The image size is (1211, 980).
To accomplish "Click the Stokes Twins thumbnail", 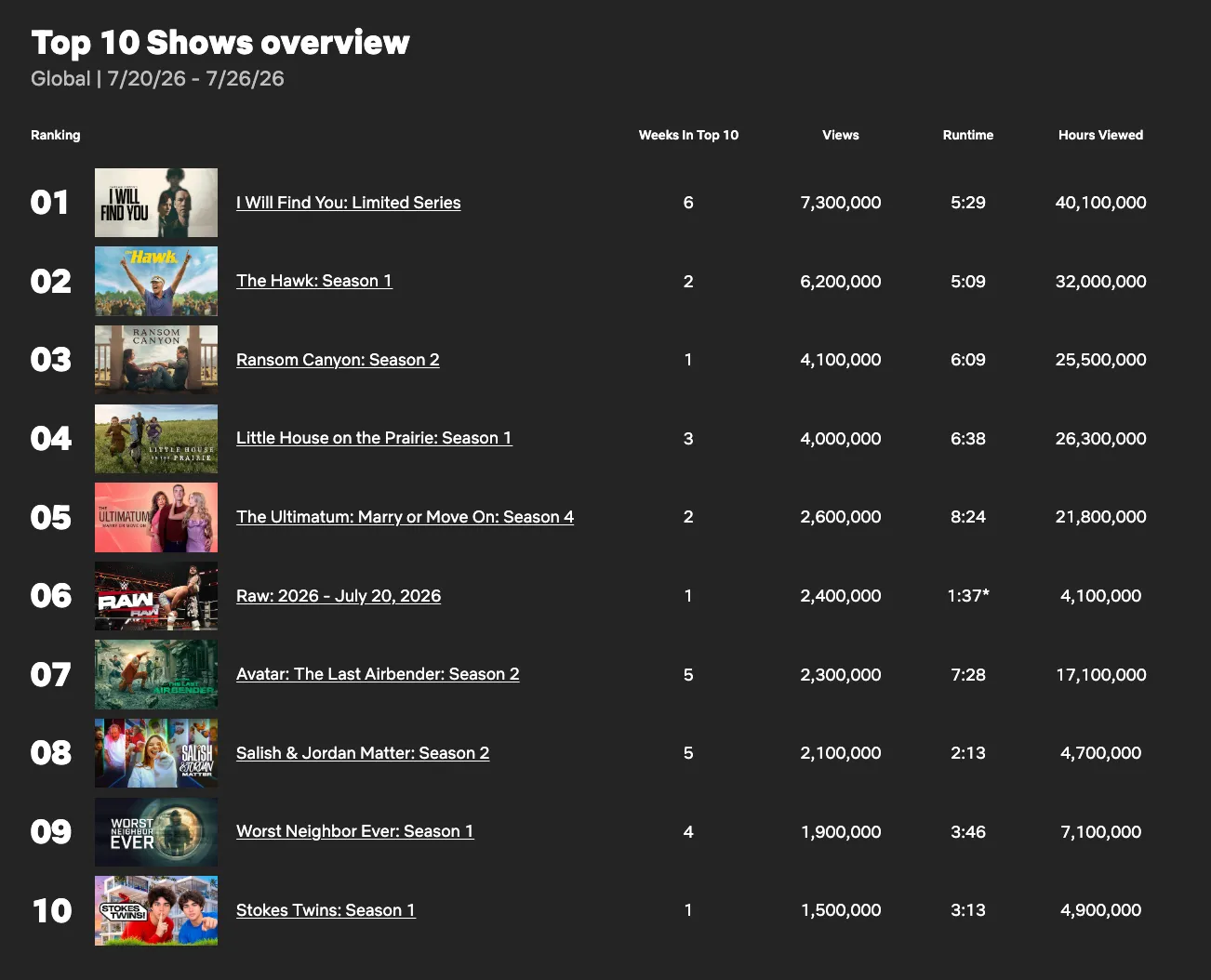I will 156,910.
